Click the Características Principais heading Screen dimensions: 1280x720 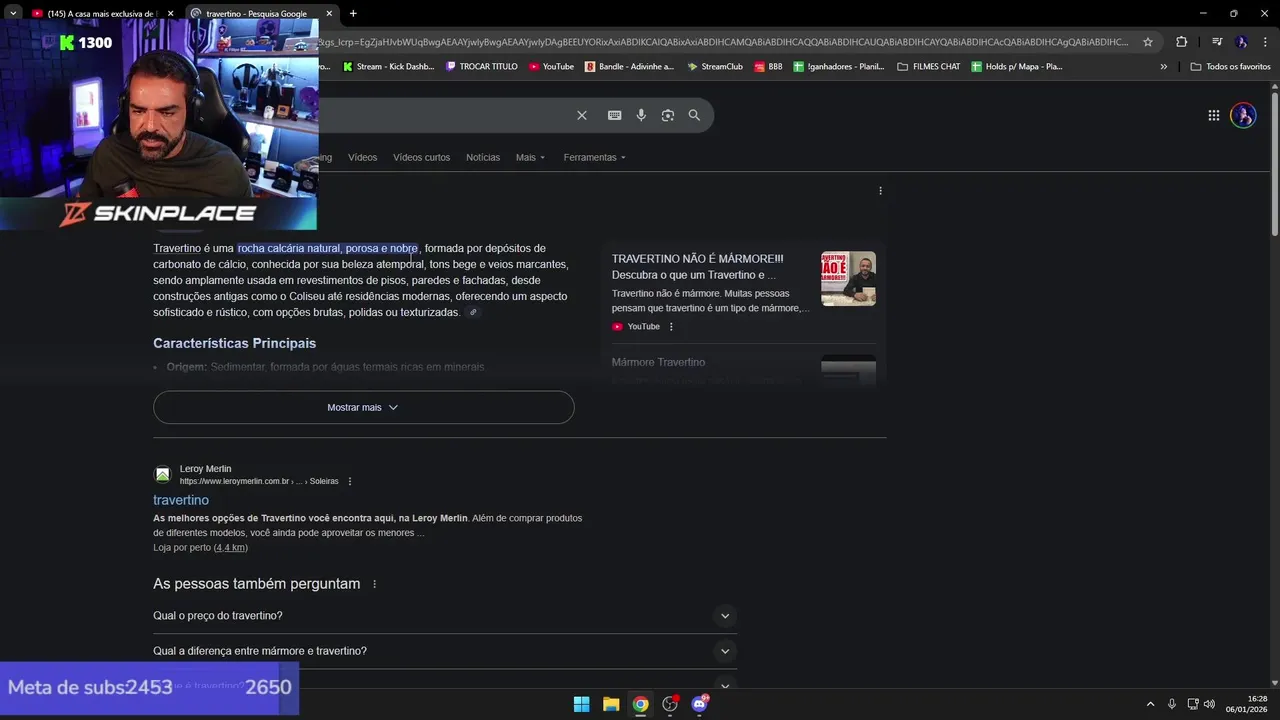(x=234, y=343)
